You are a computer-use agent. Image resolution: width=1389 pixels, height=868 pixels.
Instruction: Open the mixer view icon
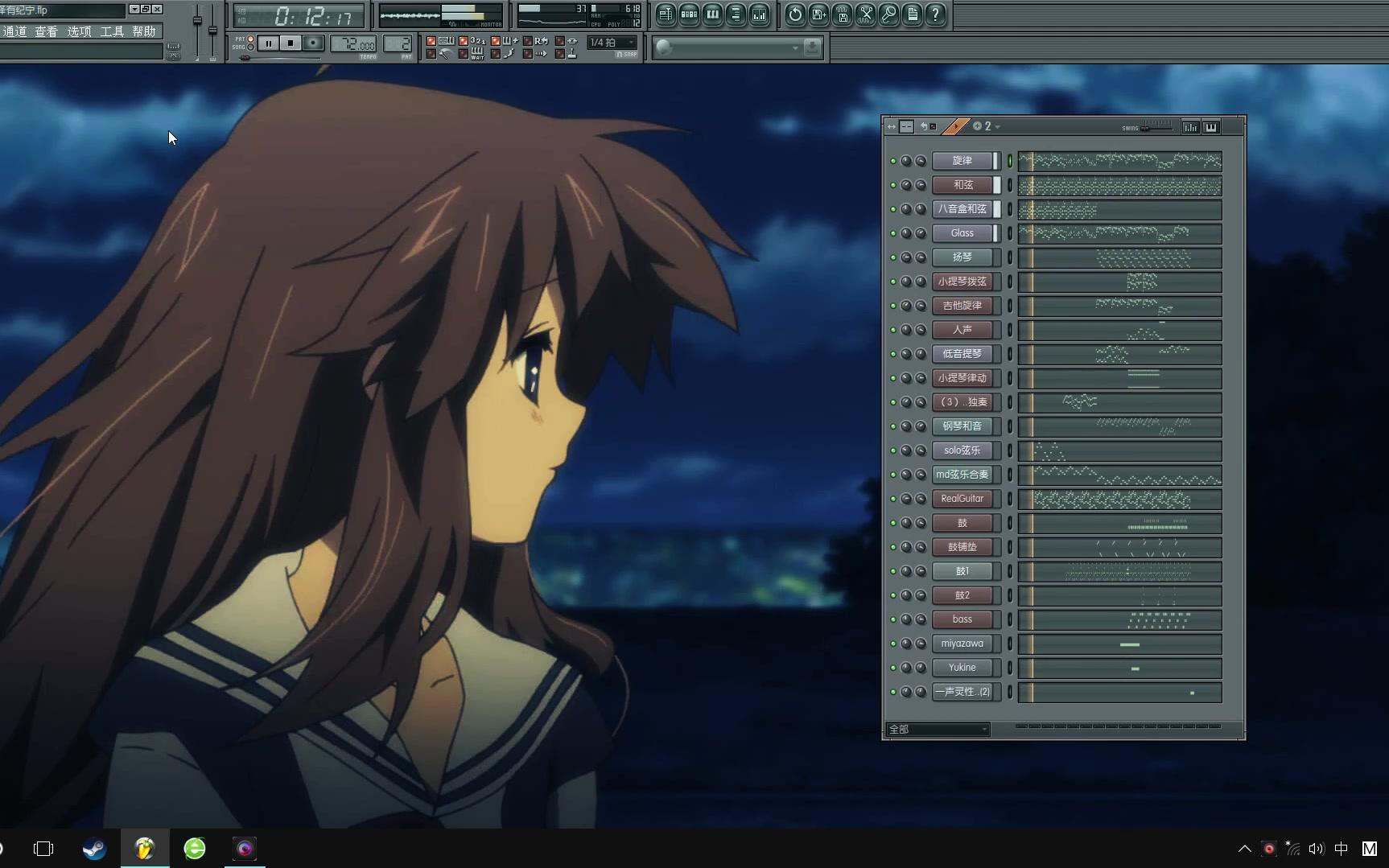pyautogui.click(x=759, y=14)
